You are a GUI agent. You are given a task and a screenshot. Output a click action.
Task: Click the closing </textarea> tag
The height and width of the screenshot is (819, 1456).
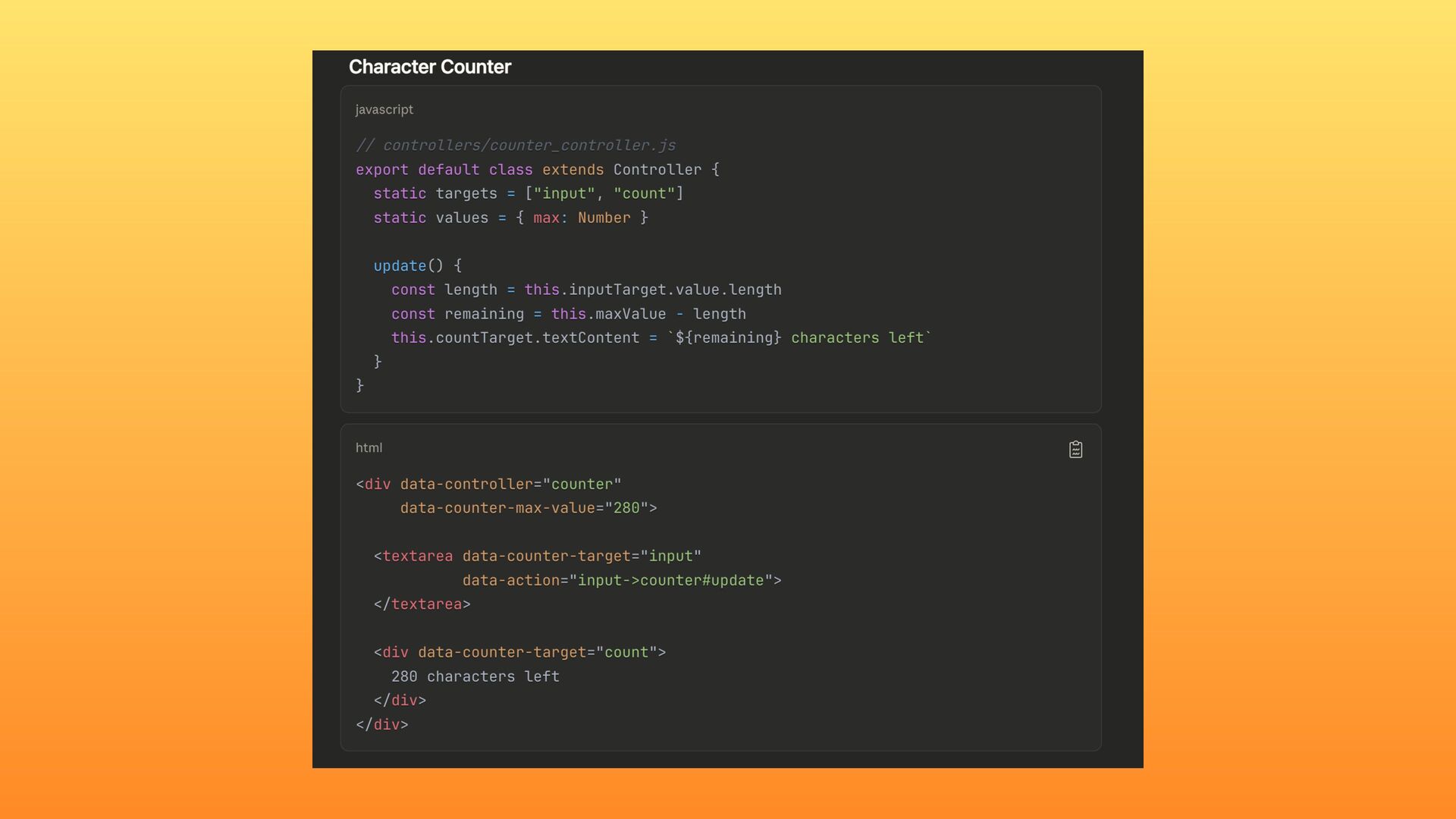pyautogui.click(x=422, y=604)
